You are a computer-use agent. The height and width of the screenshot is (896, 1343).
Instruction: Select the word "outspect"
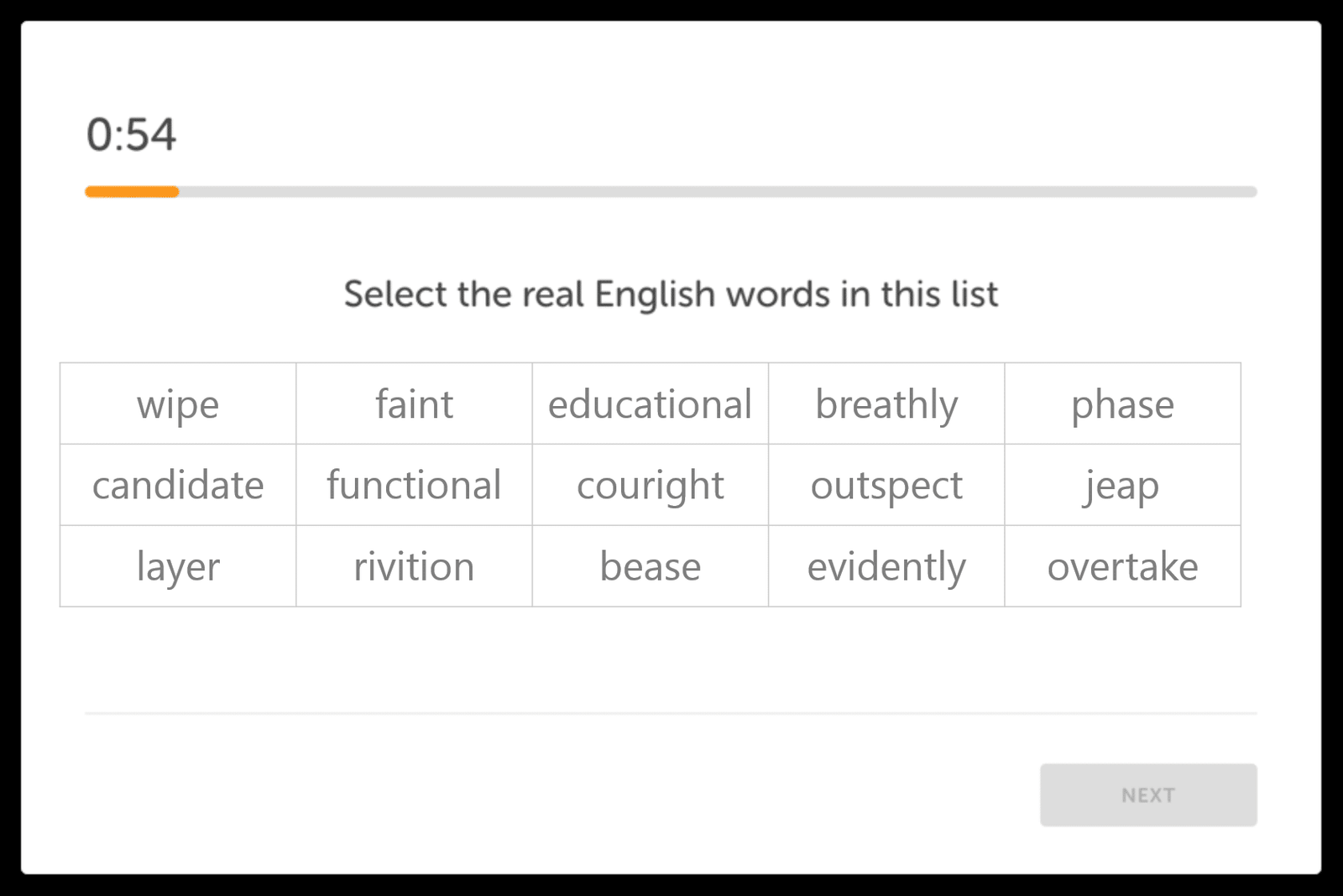tap(886, 485)
